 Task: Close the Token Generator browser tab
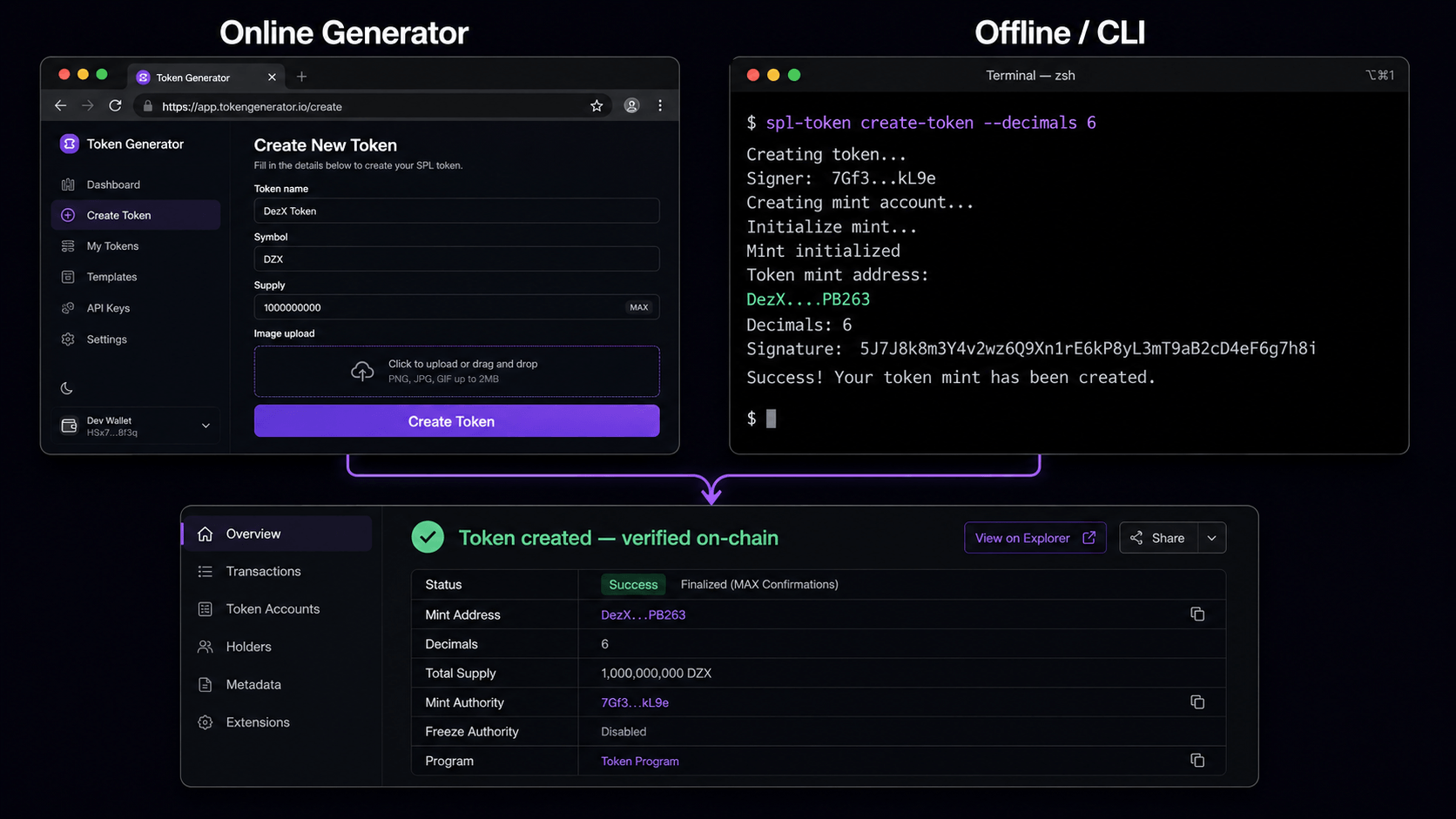272,77
